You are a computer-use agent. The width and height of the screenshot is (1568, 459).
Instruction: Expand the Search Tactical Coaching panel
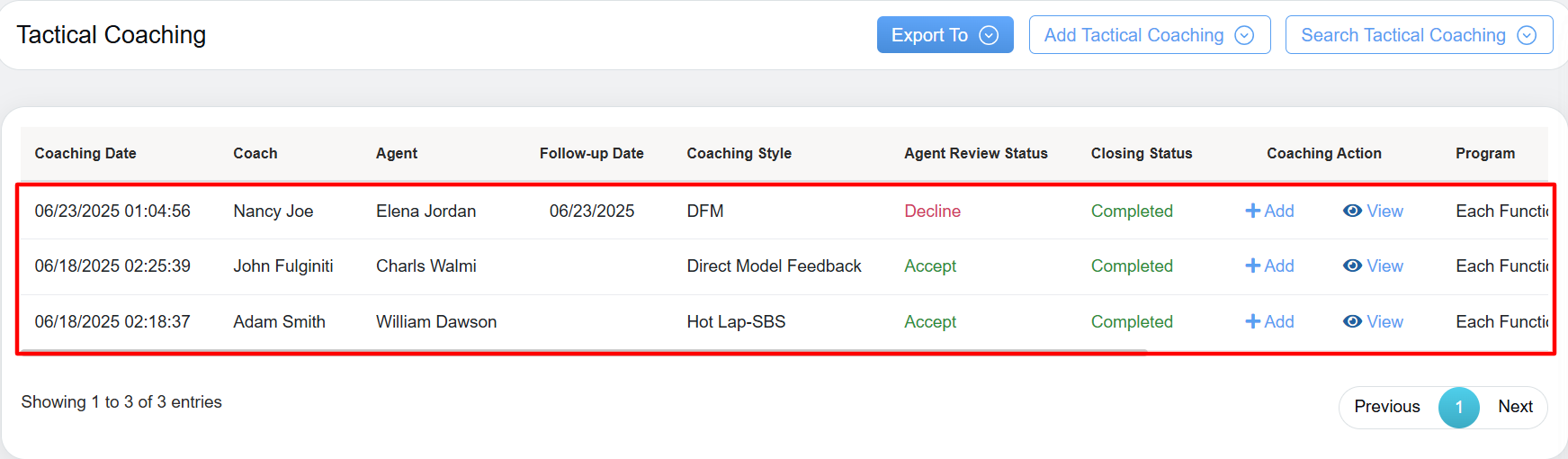[x=1418, y=35]
